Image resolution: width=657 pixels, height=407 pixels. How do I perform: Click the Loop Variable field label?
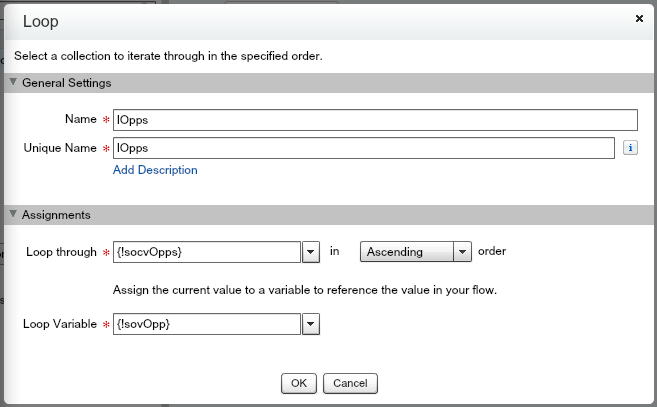(58, 324)
